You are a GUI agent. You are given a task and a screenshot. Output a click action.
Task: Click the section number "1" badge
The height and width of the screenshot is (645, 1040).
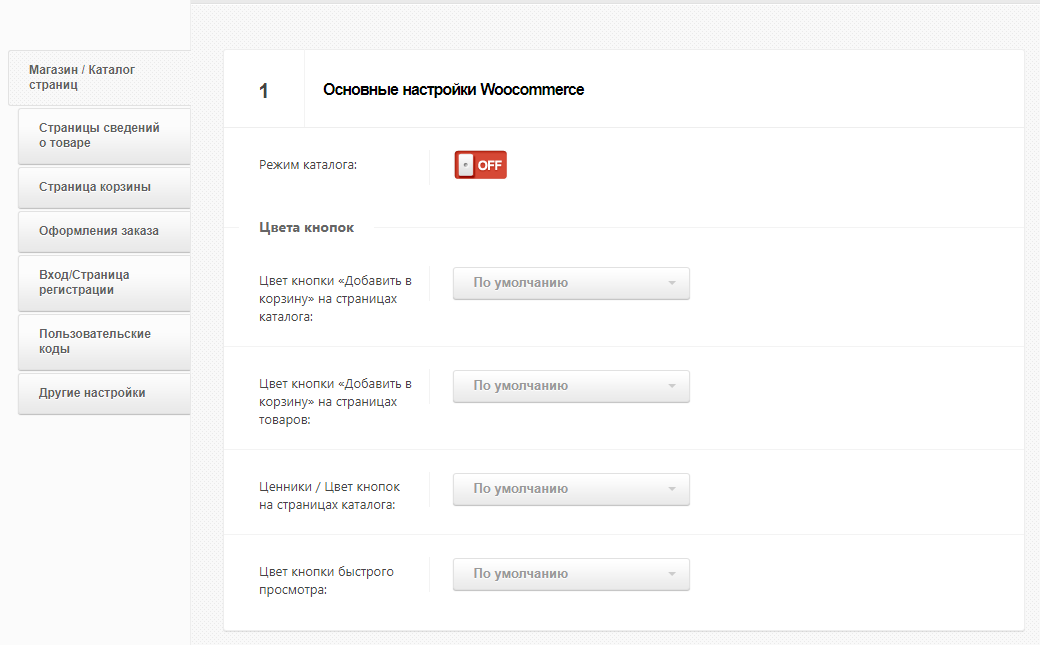(x=264, y=91)
